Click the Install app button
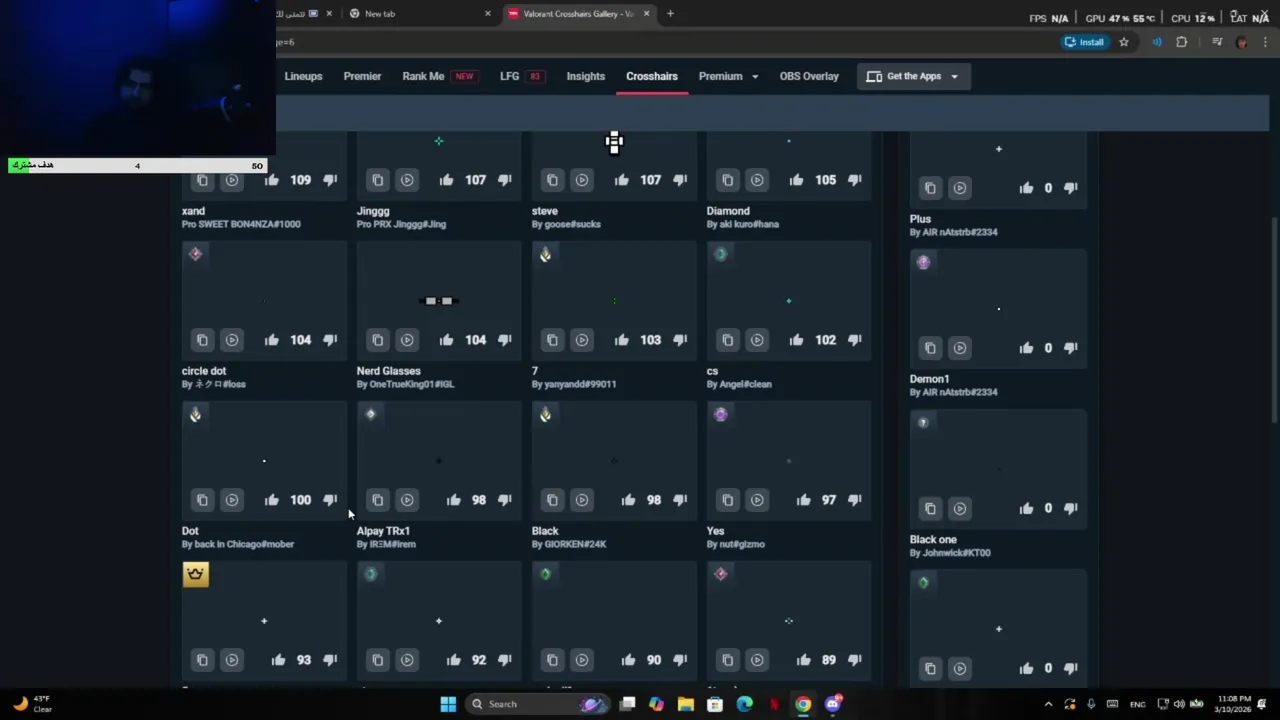The width and height of the screenshot is (1280, 720). point(1084,42)
